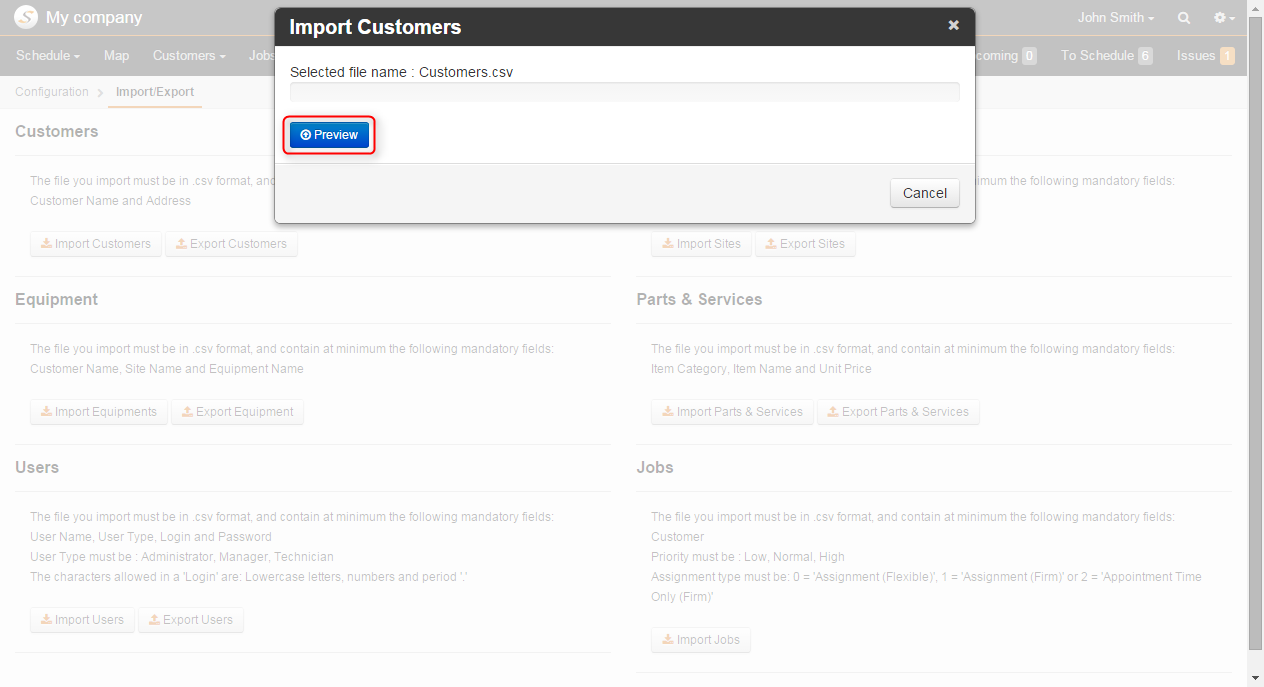Select the Import/Export breadcrumb tab
The width and height of the screenshot is (1264, 687).
(155, 92)
